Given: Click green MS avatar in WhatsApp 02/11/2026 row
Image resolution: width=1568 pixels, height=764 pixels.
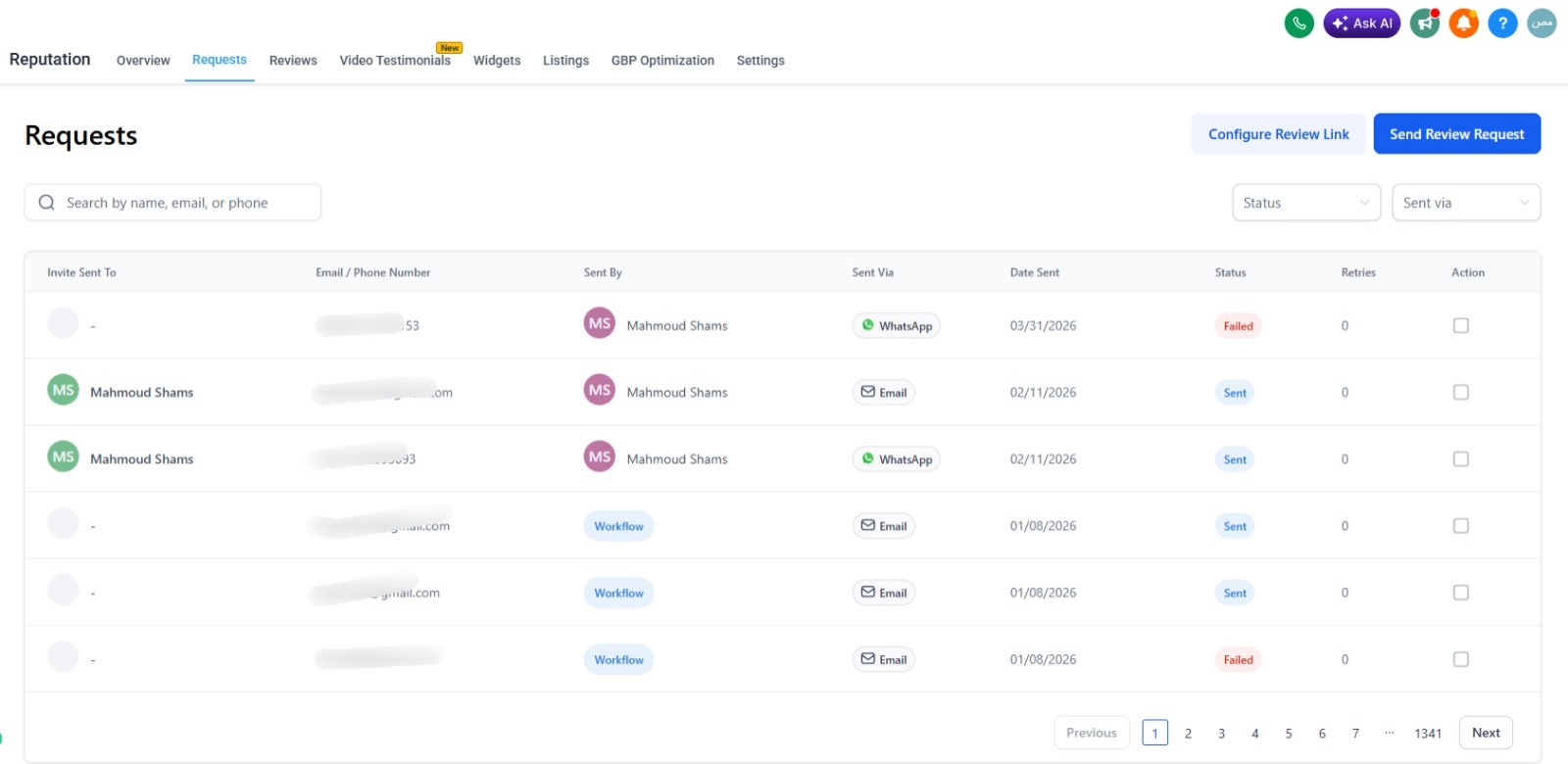Looking at the screenshot, I should [x=64, y=456].
